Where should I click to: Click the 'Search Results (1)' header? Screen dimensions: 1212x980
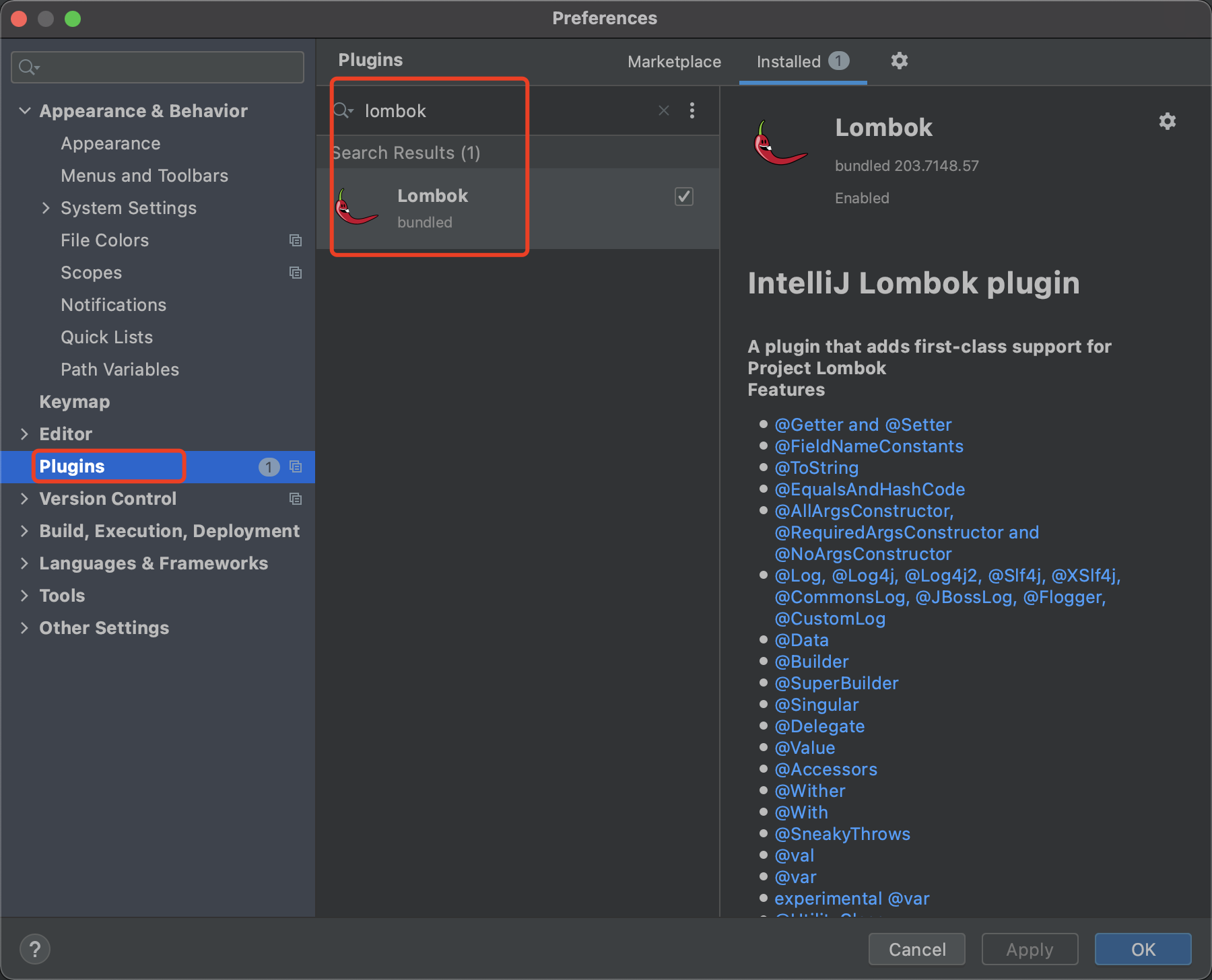click(406, 153)
